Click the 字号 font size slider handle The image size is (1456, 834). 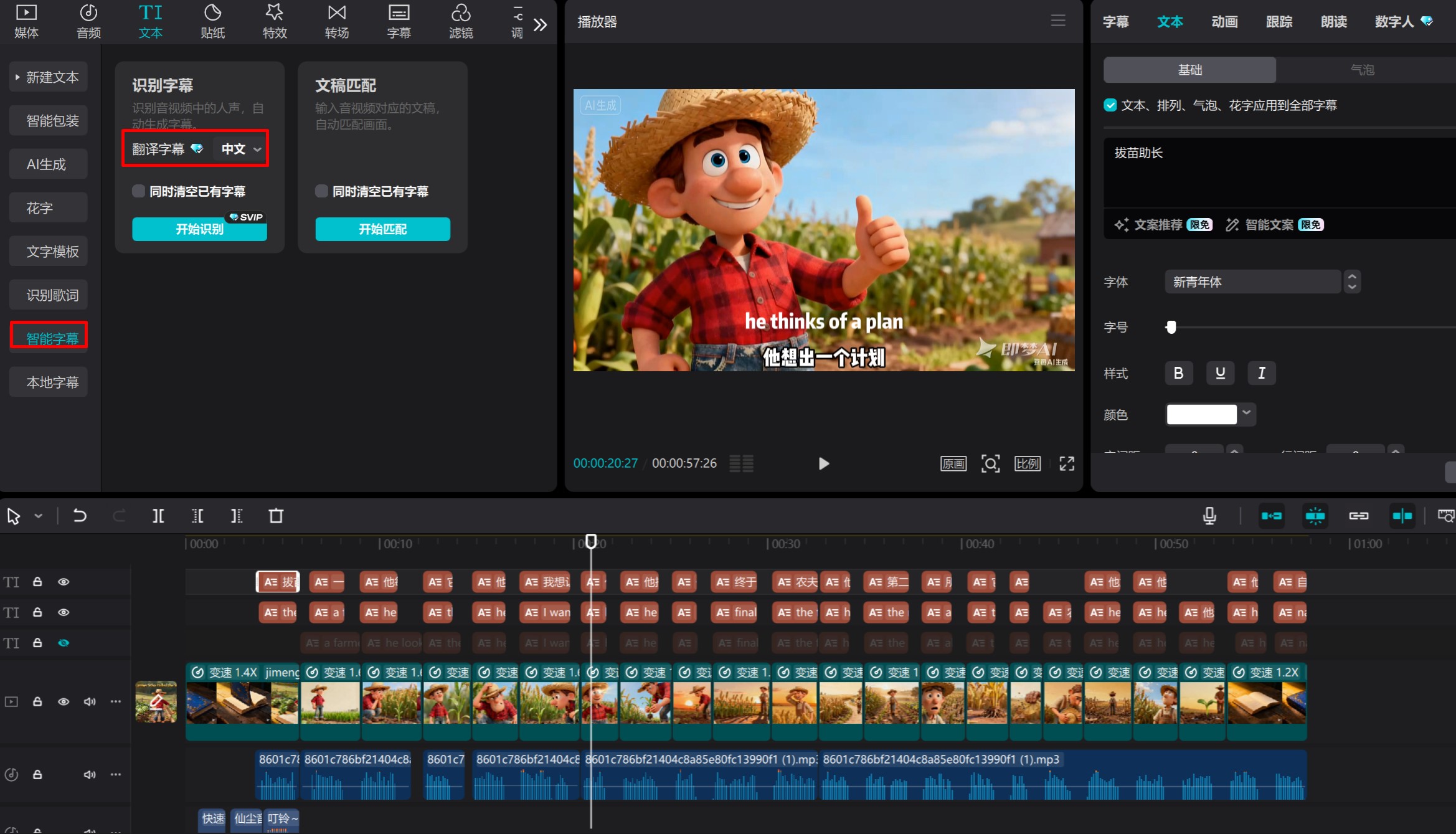[1171, 327]
